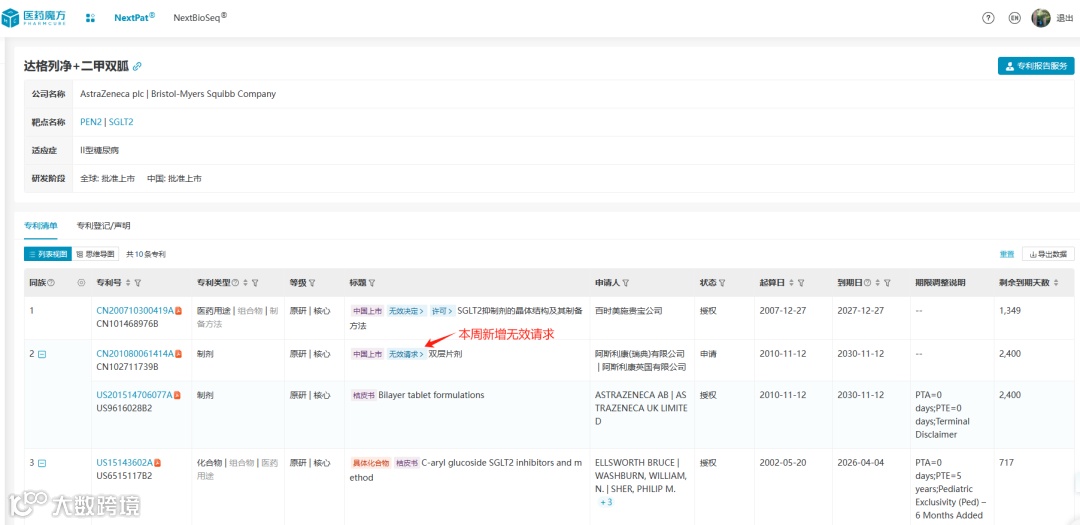Click the 到期日 help icon
This screenshot has width=1080, height=525.
click(867, 282)
